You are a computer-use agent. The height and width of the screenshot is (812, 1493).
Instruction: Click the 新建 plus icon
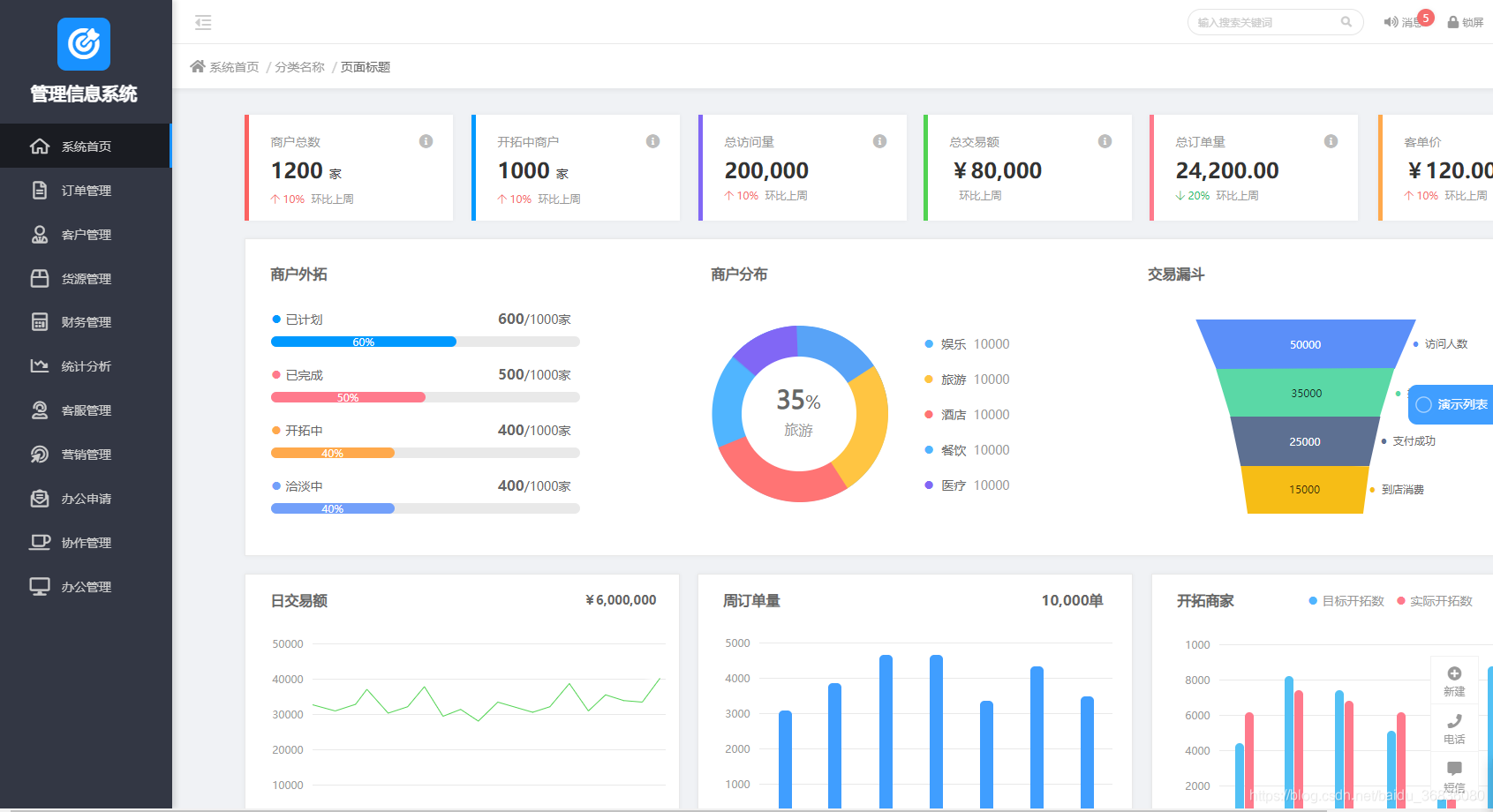pos(1454,673)
